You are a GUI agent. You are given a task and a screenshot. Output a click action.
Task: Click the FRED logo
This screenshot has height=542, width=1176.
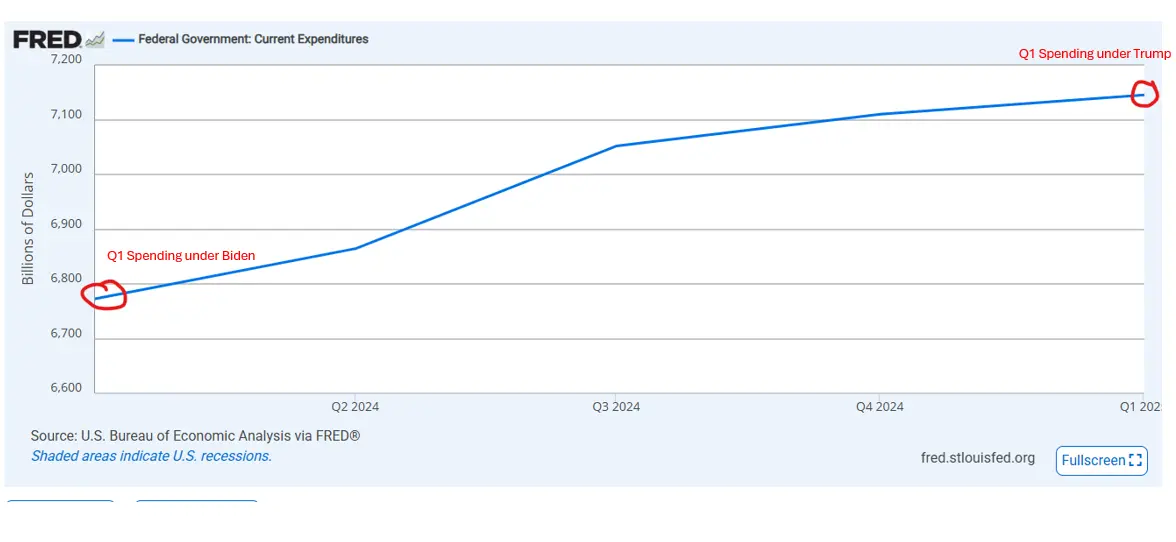(x=46, y=40)
